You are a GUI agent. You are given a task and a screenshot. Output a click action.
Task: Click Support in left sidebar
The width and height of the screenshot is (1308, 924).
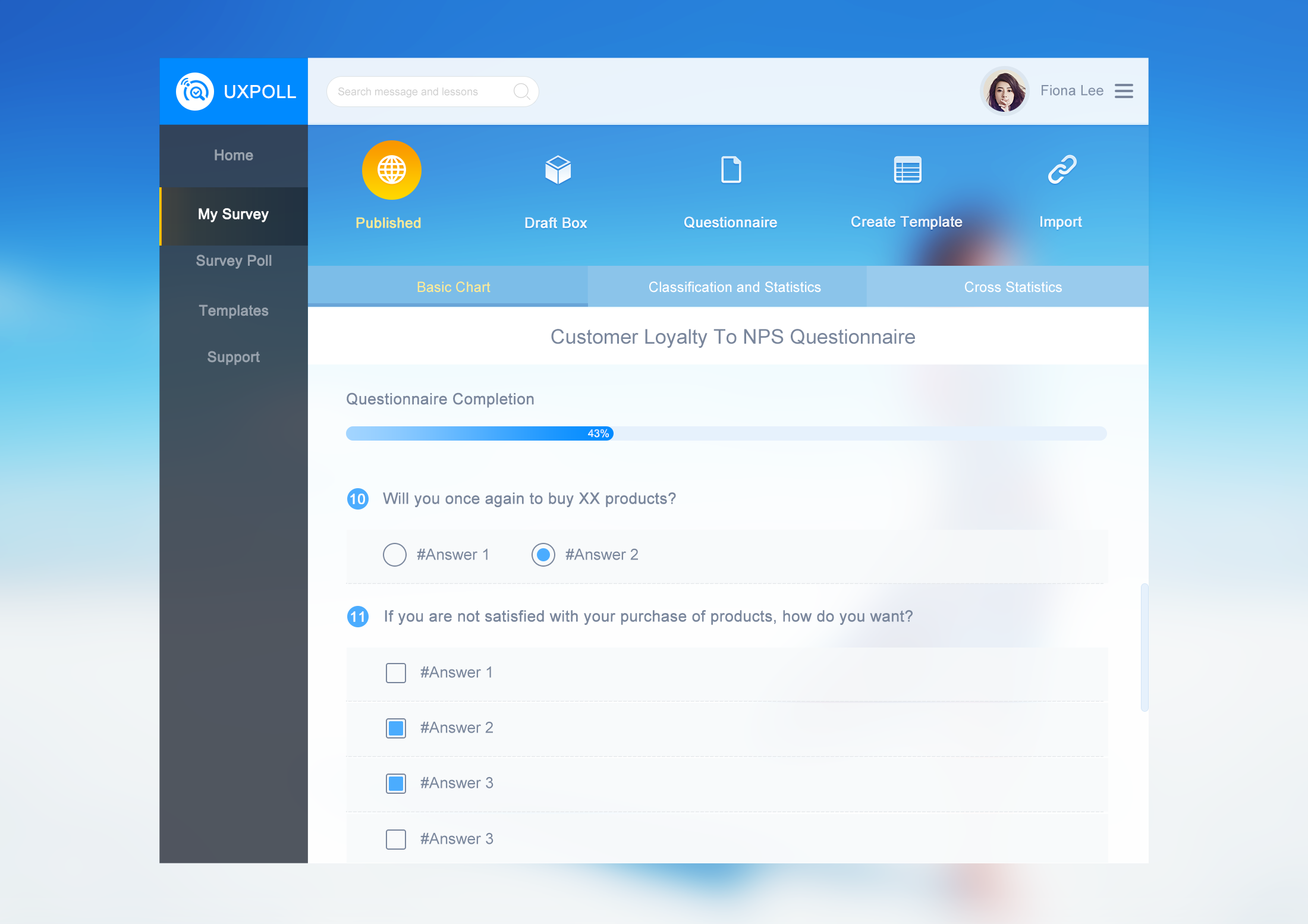tap(233, 356)
